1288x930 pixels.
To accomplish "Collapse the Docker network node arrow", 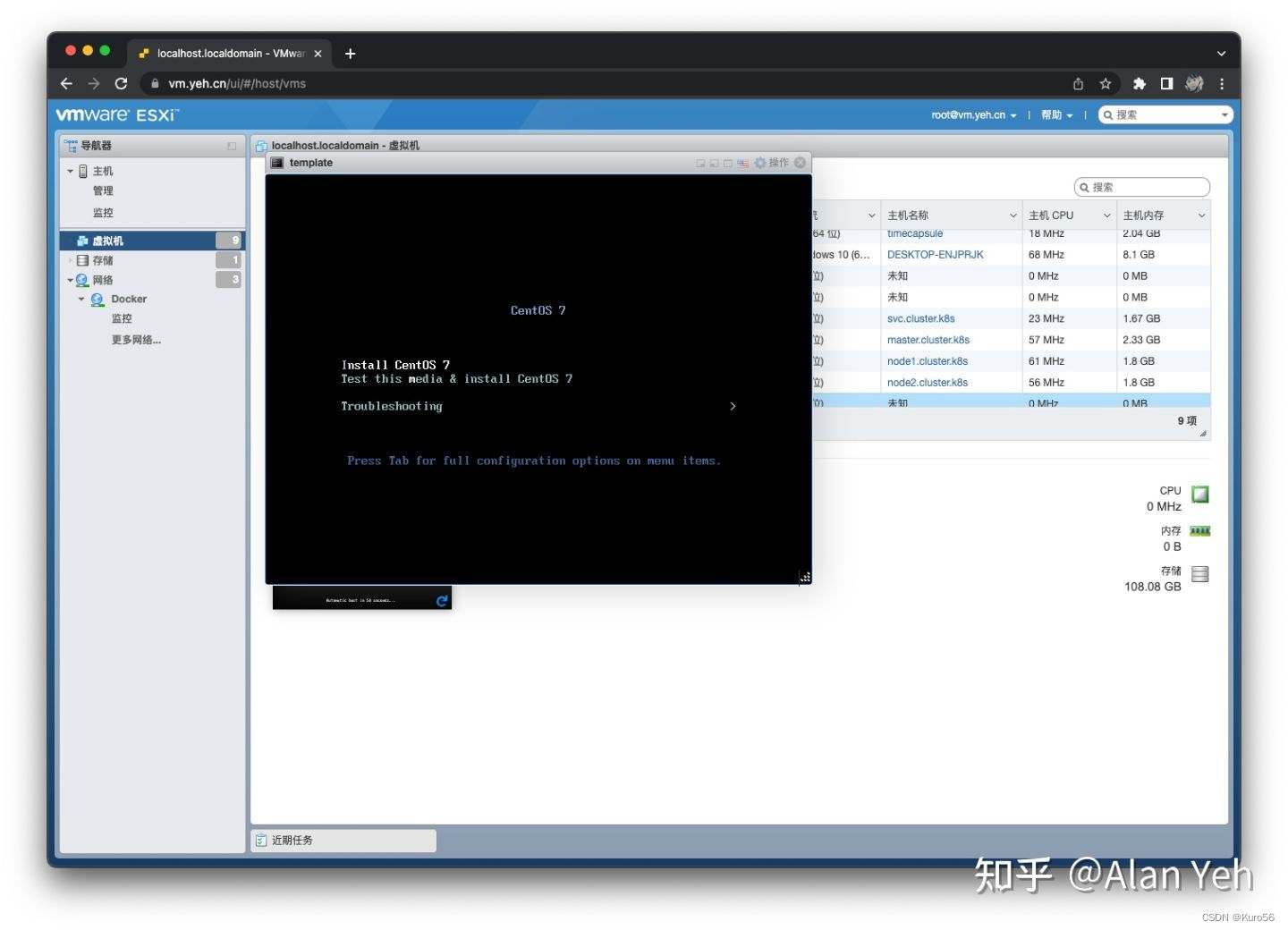I will 81,299.
